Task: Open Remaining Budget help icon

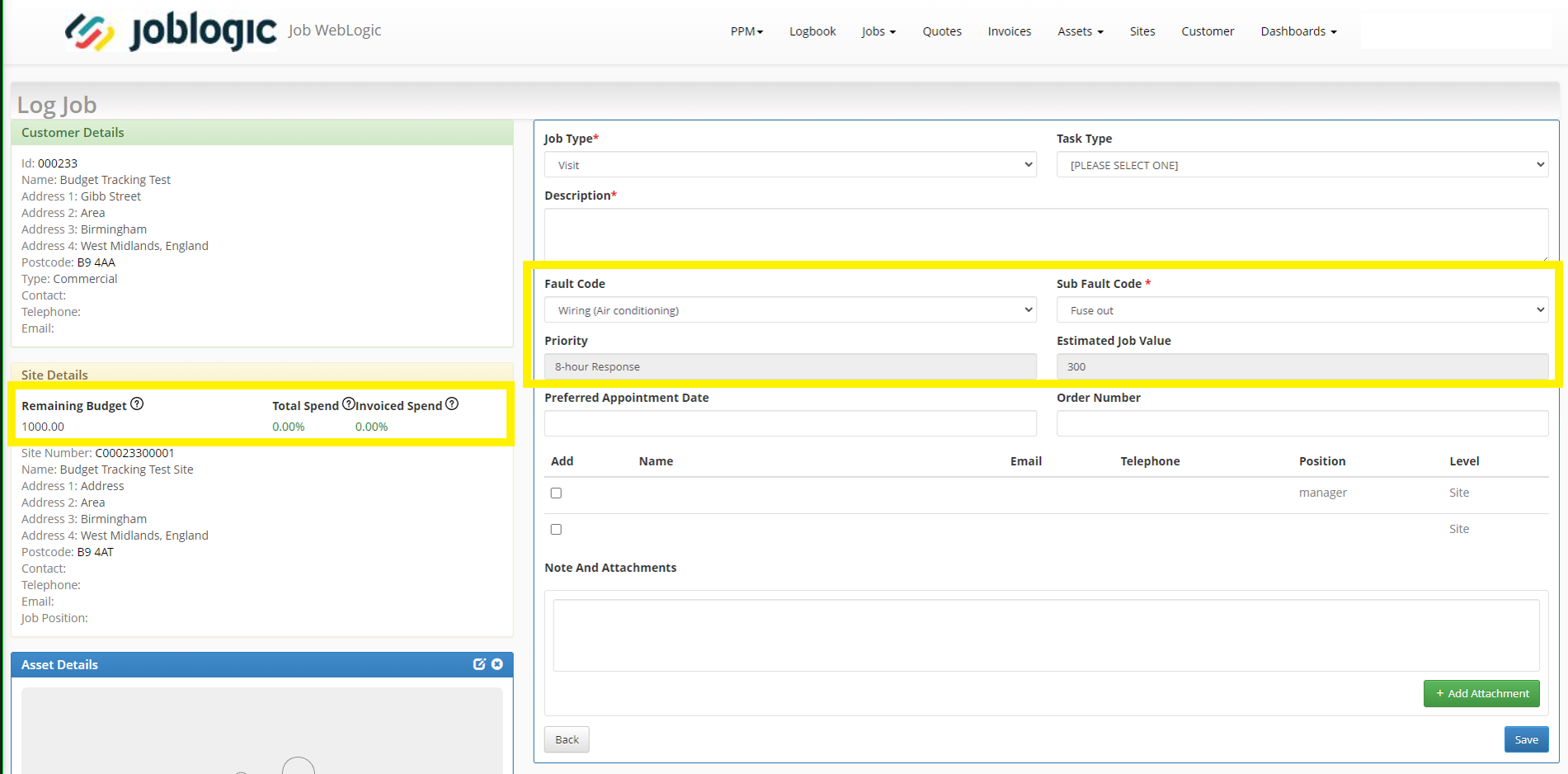Action: [x=137, y=404]
